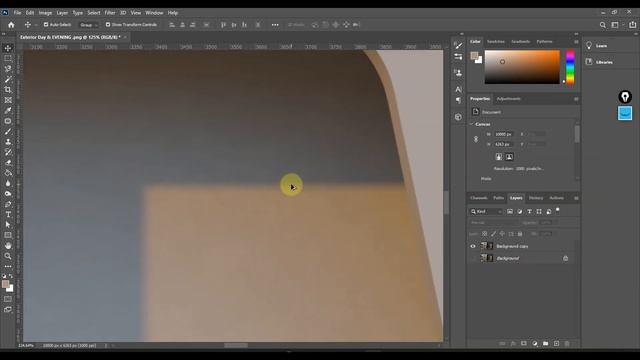
Task: Toggle the Auto-Select checkbox
Action: [46, 25]
